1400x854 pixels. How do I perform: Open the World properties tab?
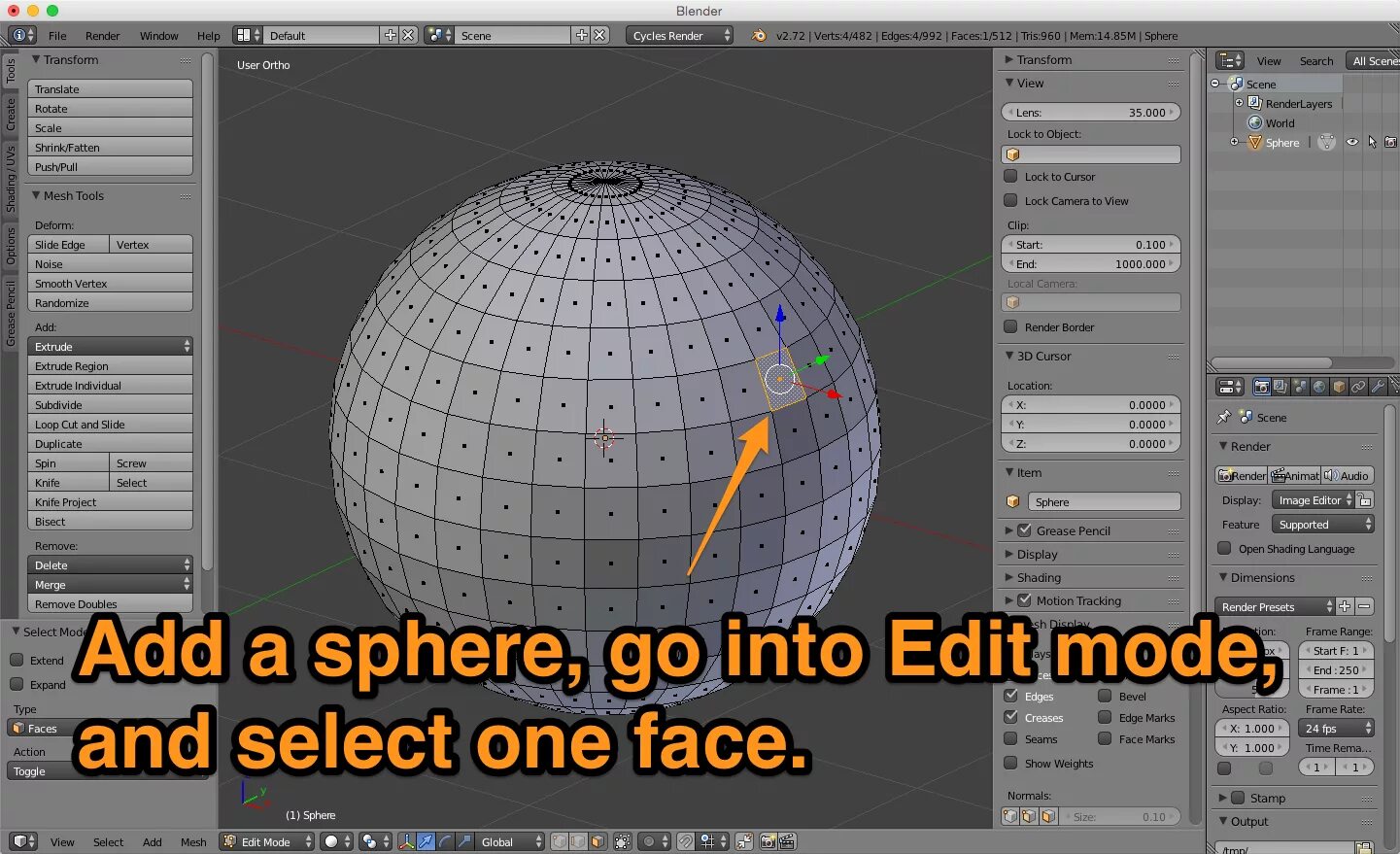point(1319,387)
